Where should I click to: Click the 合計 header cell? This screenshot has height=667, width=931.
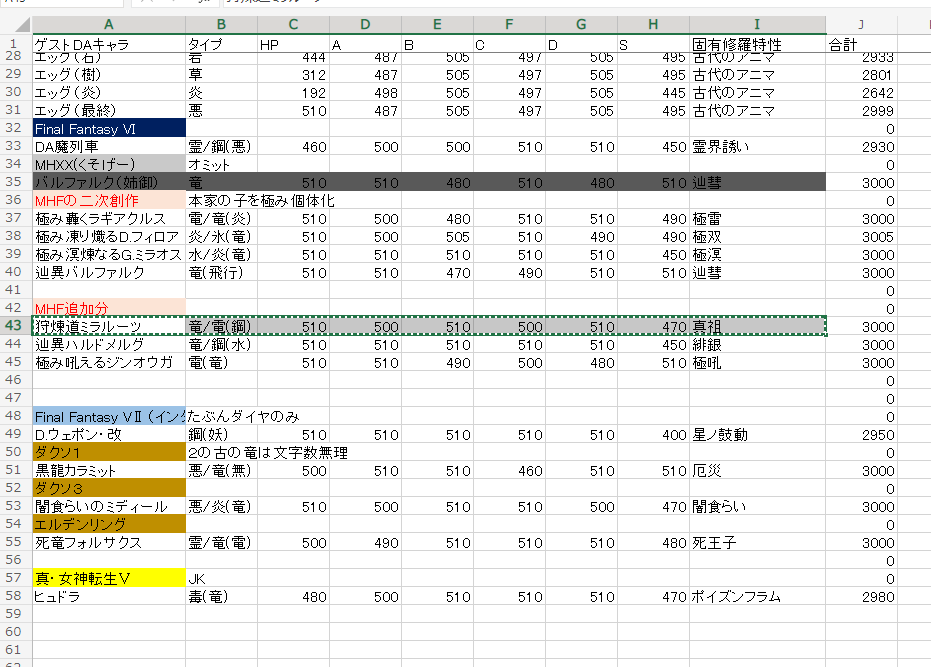[861, 45]
